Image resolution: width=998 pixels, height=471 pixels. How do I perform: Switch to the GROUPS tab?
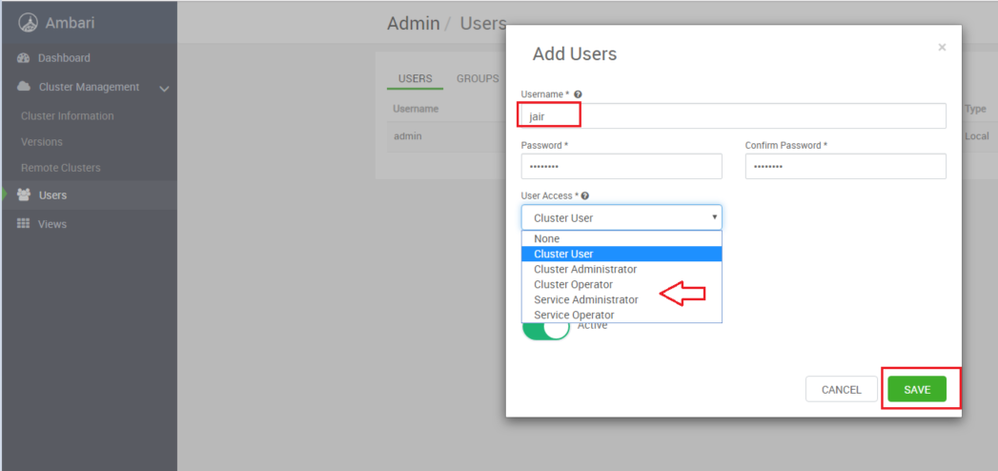point(477,79)
